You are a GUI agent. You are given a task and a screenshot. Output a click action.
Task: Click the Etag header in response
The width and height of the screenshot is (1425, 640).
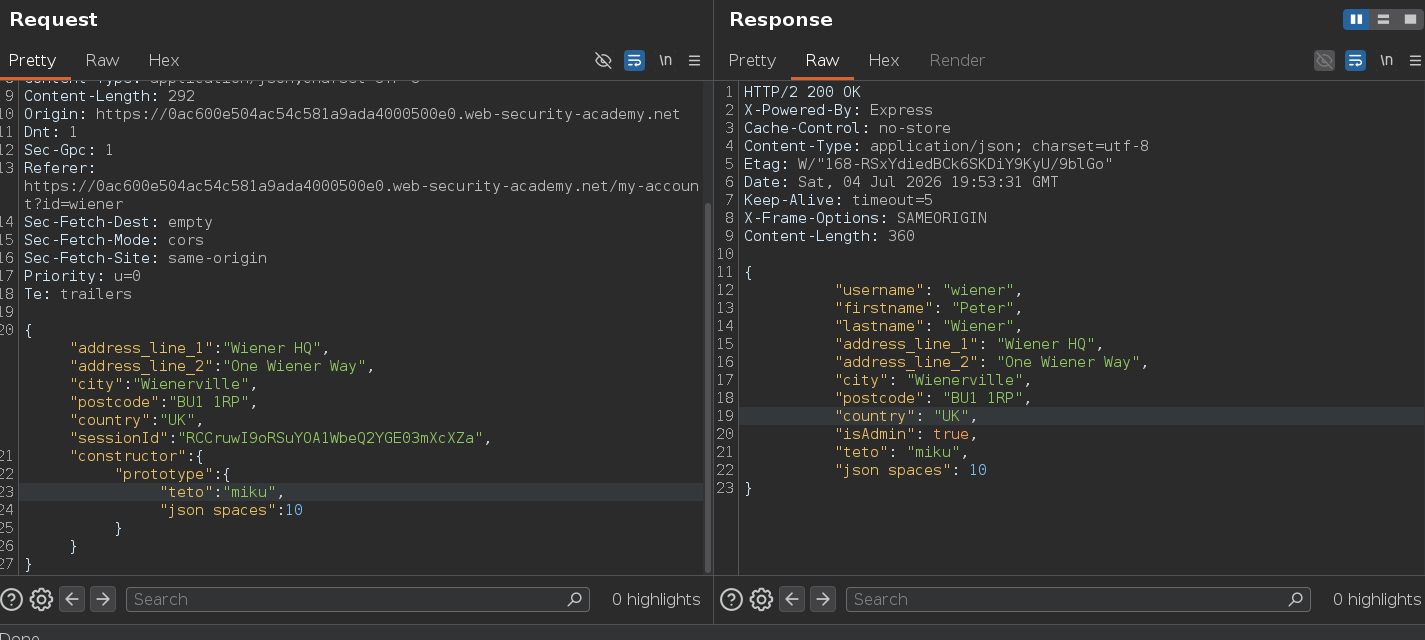(x=928, y=164)
